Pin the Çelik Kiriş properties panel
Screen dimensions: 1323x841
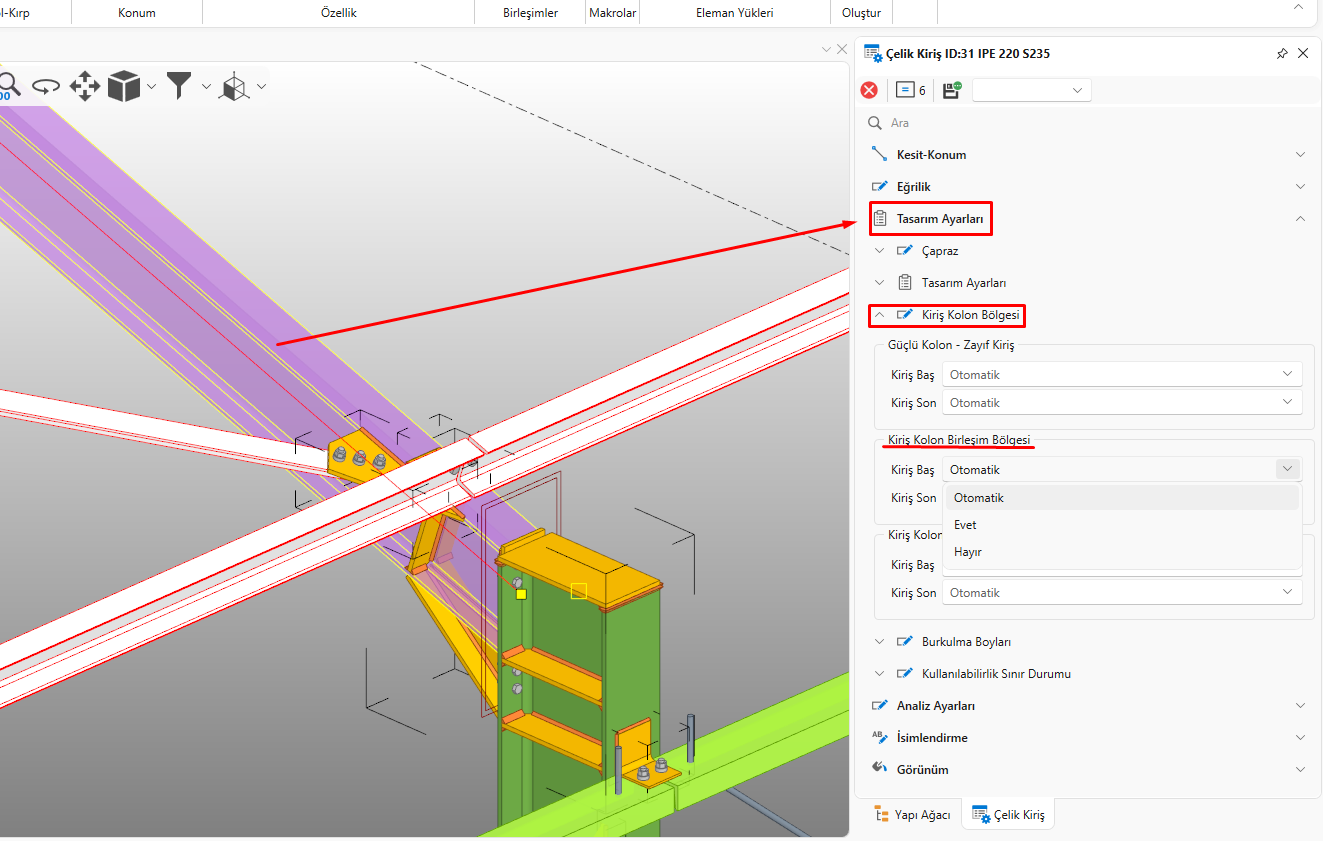click(1282, 54)
